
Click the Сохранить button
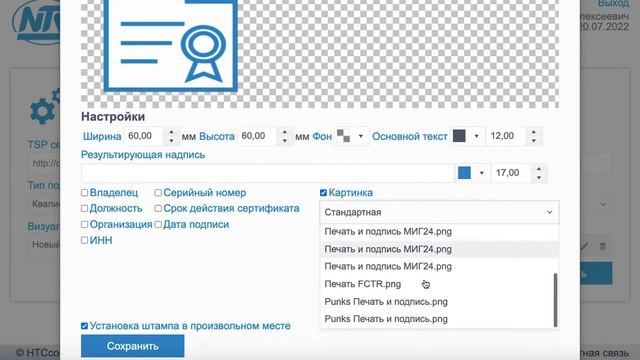[x=133, y=346]
